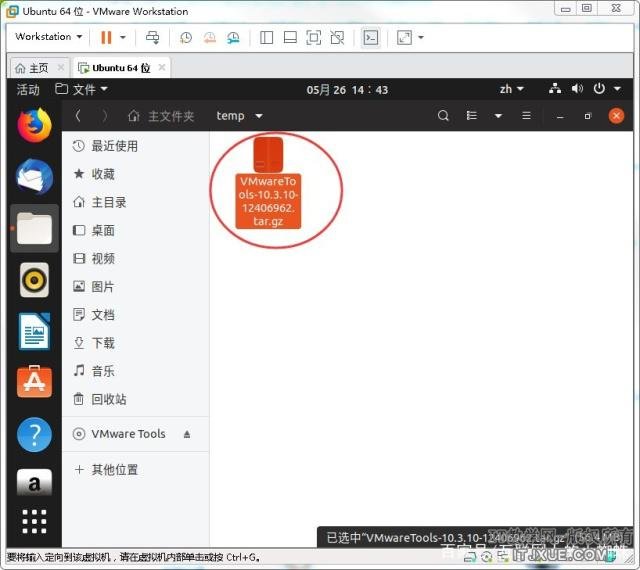This screenshot has height=570, width=640.
Task: Open 其他位置 in the sidebar
Action: 114,470
